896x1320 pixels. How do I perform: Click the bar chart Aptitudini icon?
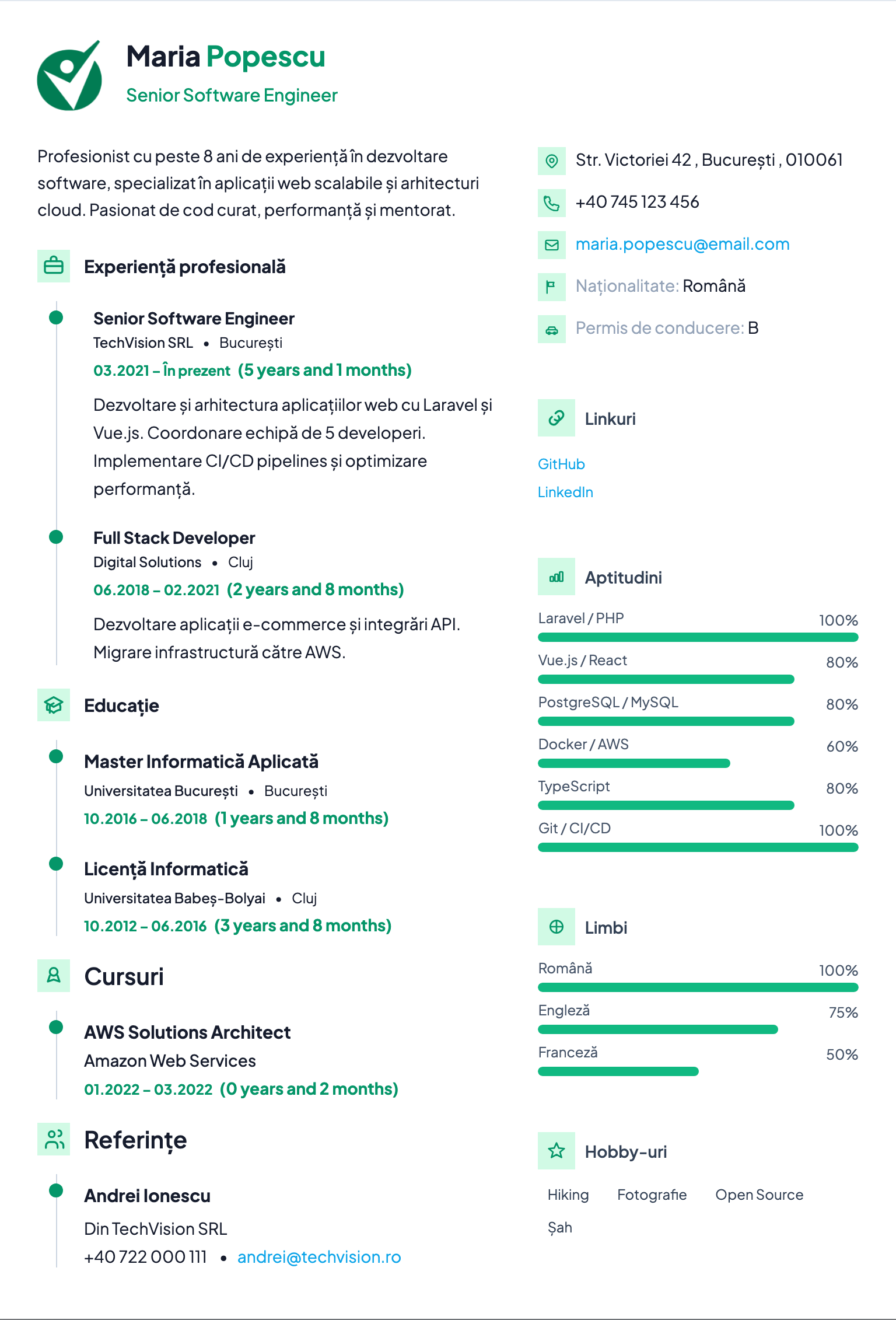(556, 577)
